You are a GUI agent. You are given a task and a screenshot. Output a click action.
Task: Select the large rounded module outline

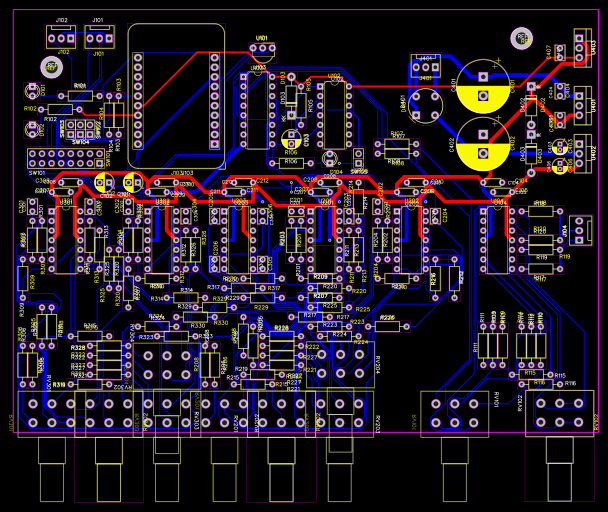click(x=176, y=96)
